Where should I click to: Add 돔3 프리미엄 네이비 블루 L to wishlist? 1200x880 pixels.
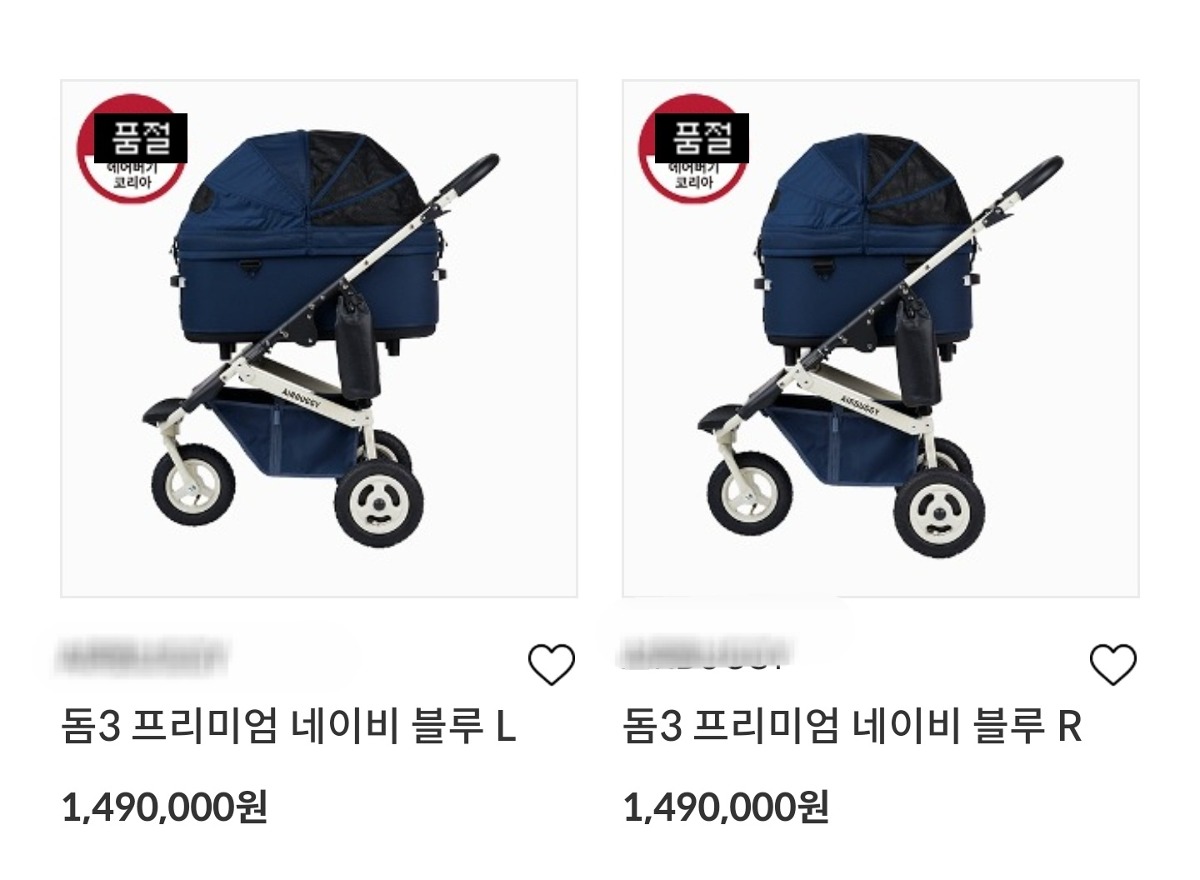tap(551, 664)
